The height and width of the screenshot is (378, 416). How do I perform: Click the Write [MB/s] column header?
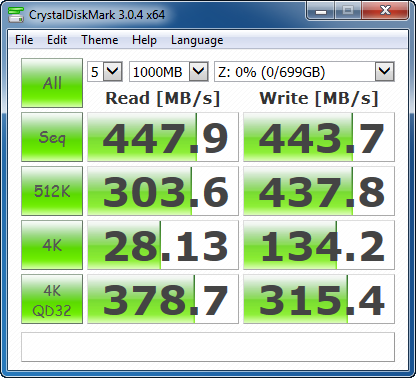tap(319, 98)
